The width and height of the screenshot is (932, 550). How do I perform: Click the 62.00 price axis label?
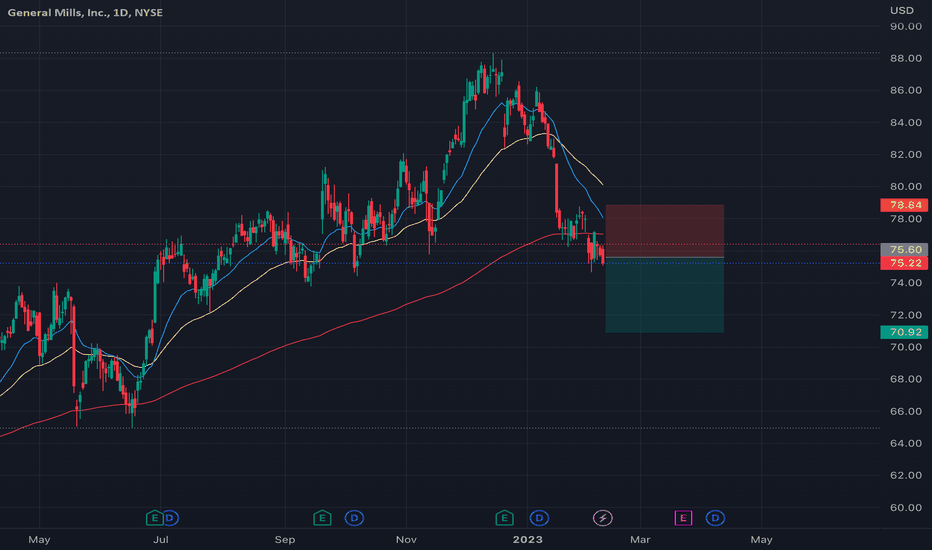pyautogui.click(x=906, y=476)
